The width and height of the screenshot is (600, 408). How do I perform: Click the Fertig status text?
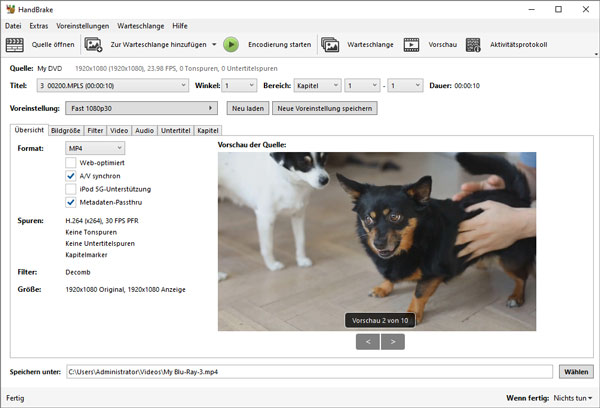pyautogui.click(x=15, y=398)
